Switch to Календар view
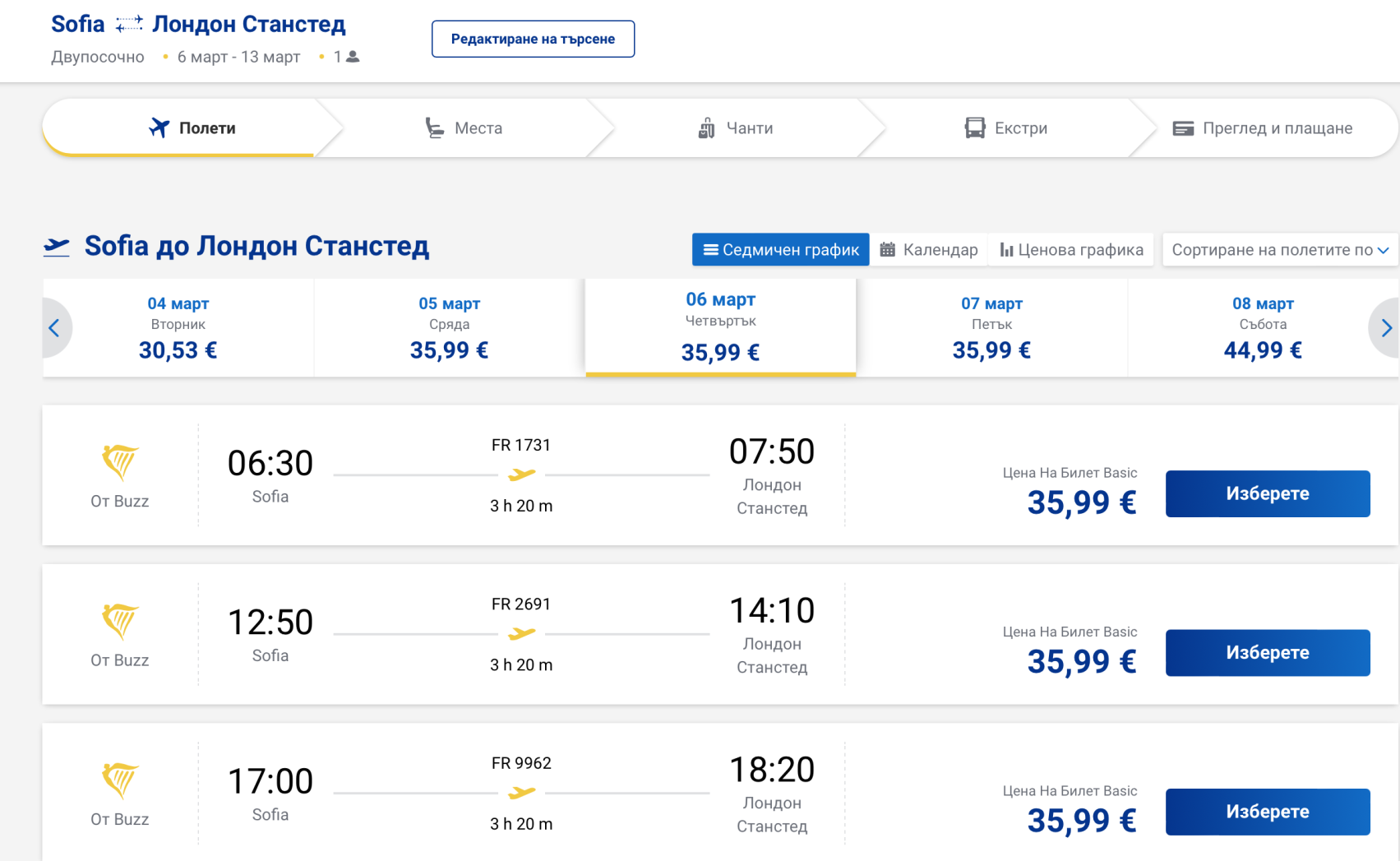This screenshot has width=1400, height=861. (930, 250)
